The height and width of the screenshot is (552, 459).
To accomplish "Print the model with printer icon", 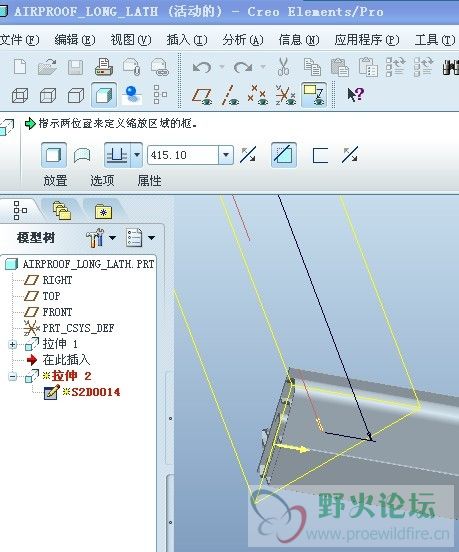I will pyautogui.click(x=104, y=67).
